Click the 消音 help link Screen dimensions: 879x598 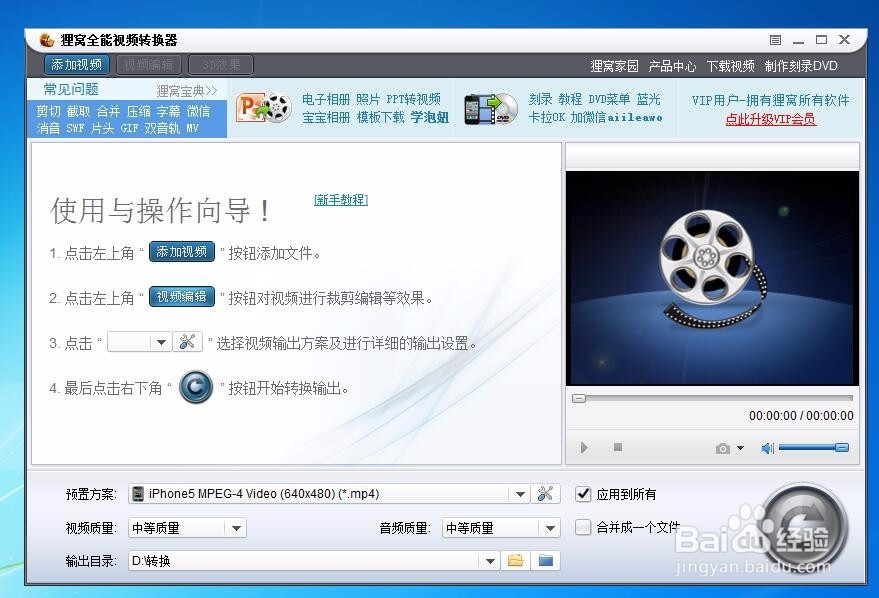48,128
